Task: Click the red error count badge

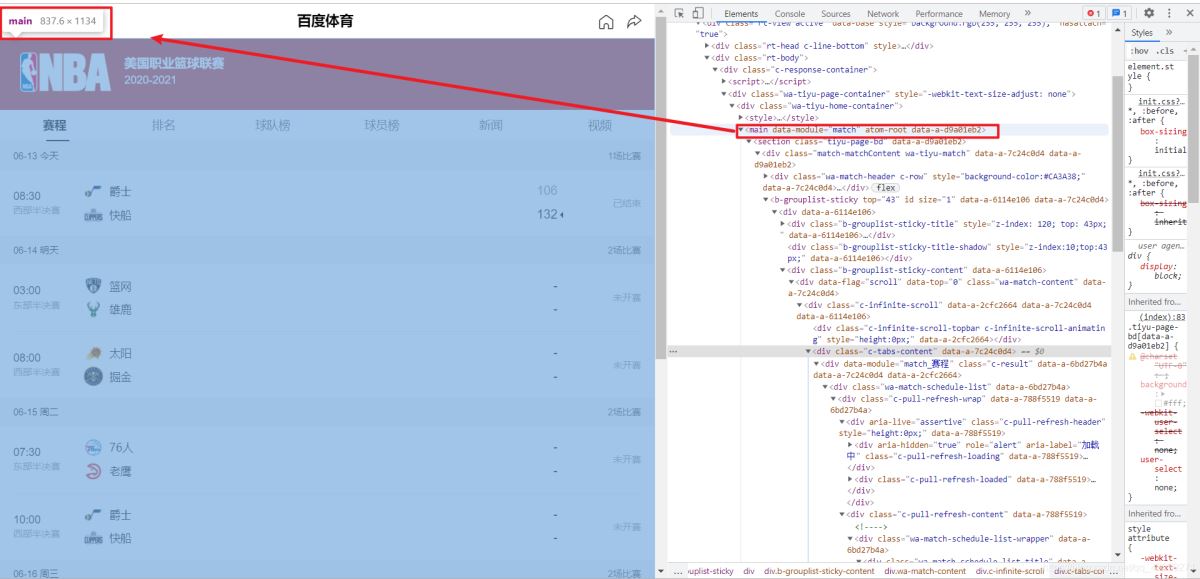Action: 1094,13
